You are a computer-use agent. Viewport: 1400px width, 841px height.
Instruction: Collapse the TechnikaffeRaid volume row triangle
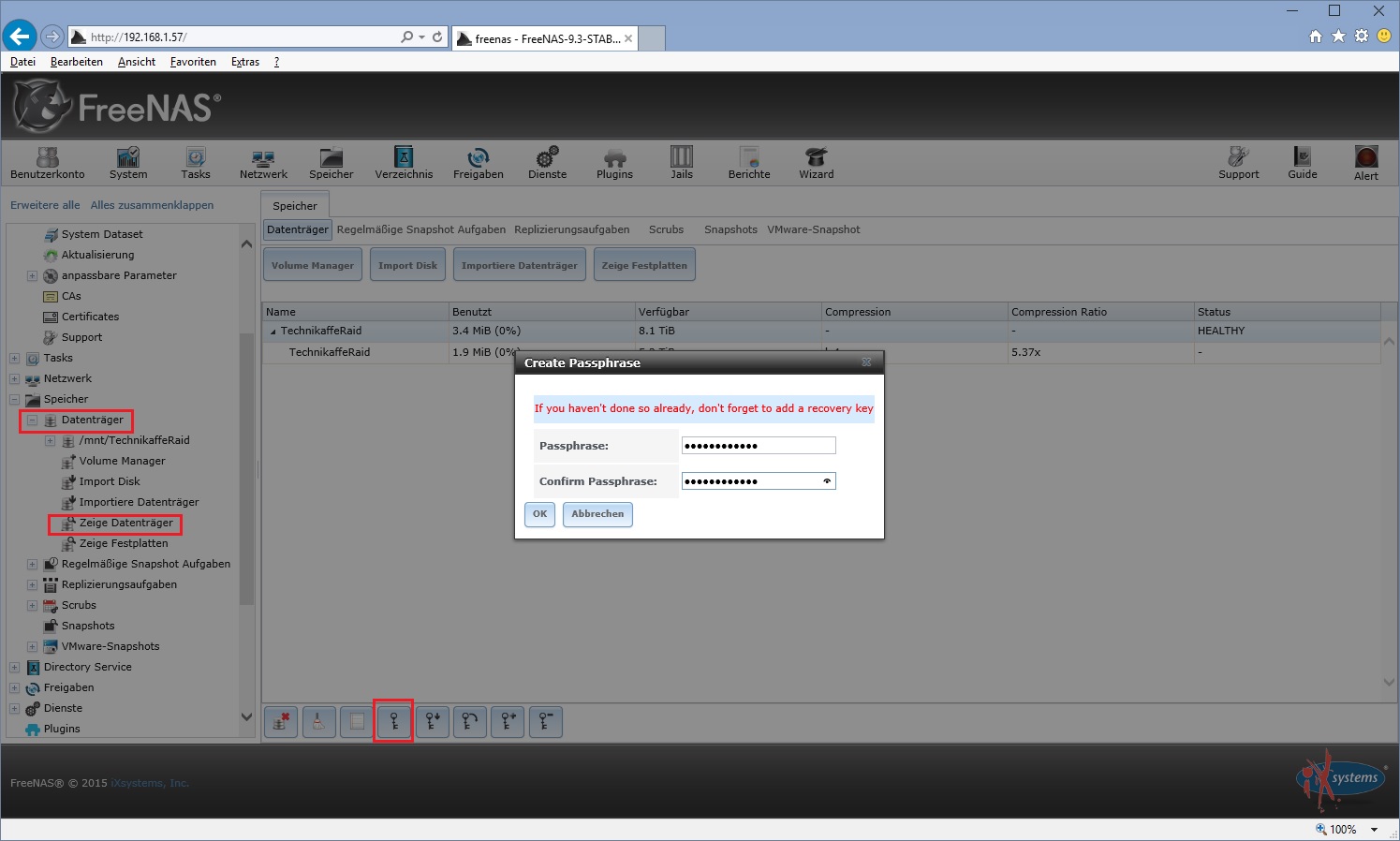pyautogui.click(x=273, y=332)
